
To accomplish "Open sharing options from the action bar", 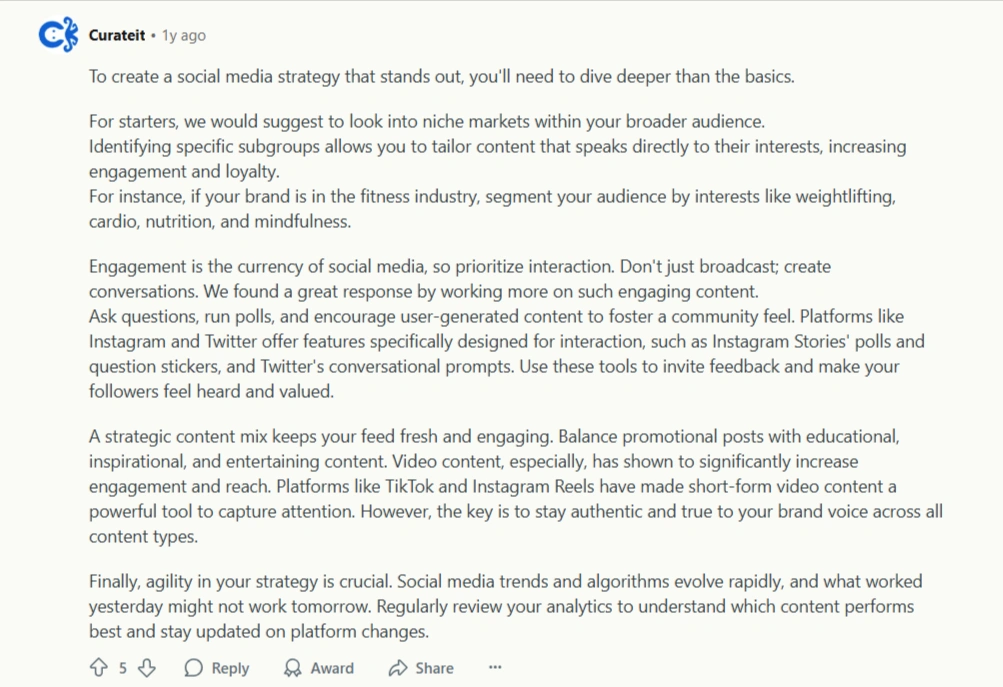I will coord(419,667).
